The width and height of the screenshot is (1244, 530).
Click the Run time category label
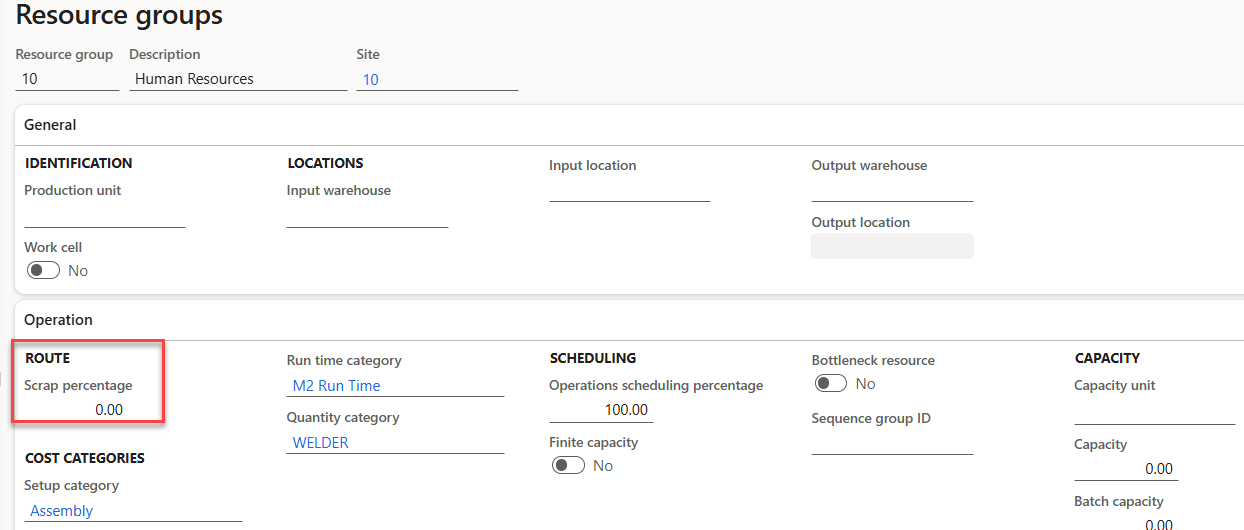tap(344, 361)
